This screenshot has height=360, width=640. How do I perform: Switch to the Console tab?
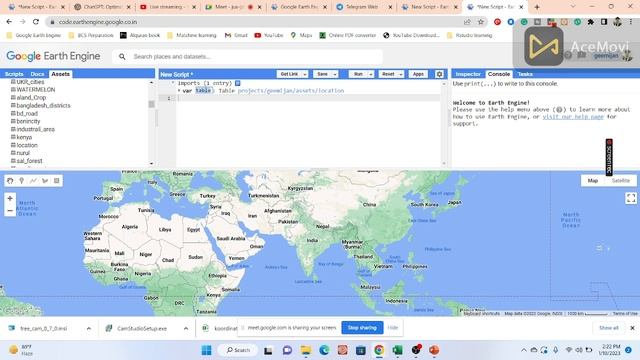pyautogui.click(x=499, y=74)
